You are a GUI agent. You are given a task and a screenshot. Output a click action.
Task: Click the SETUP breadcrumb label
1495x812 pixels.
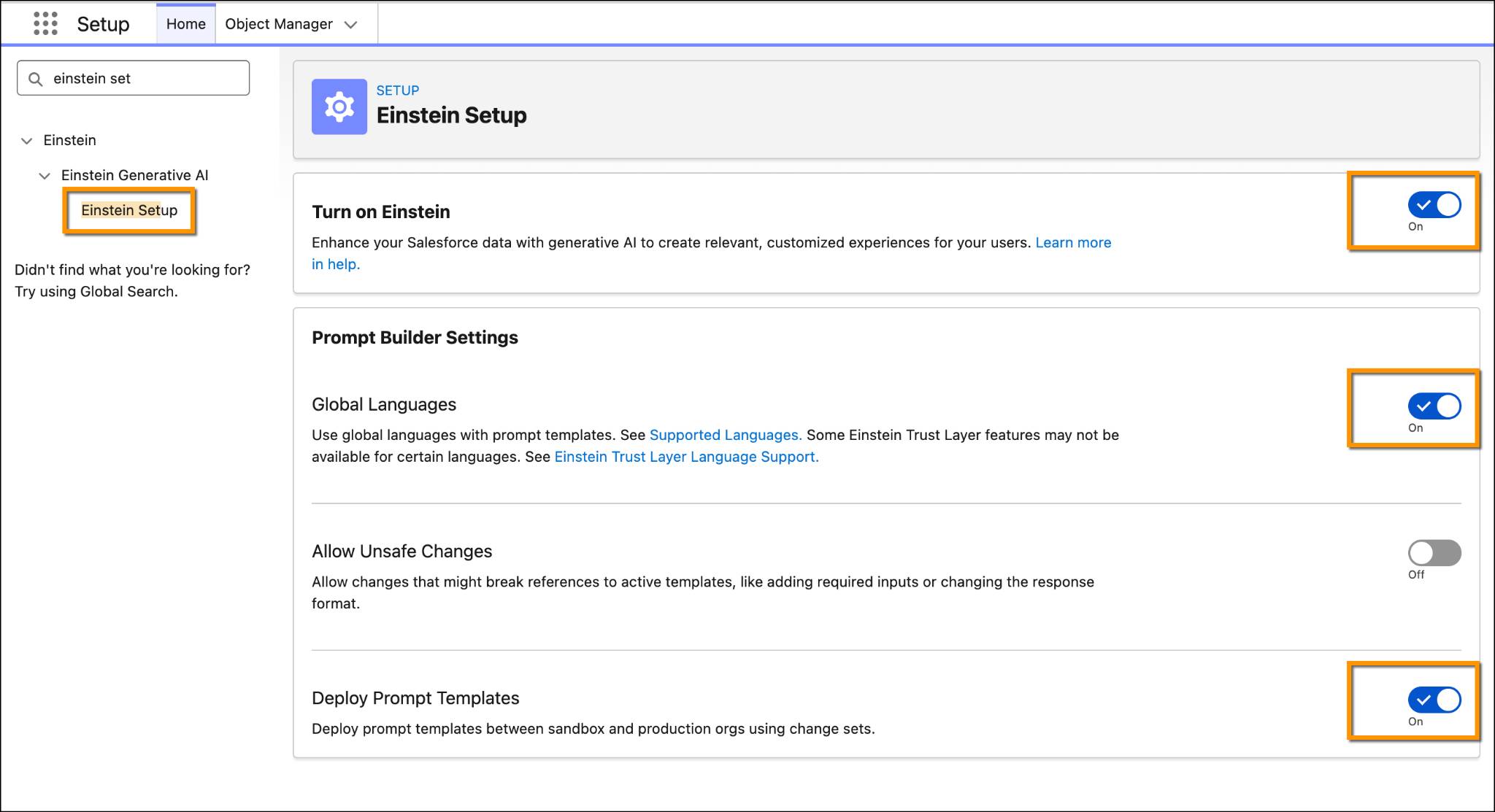click(x=398, y=90)
